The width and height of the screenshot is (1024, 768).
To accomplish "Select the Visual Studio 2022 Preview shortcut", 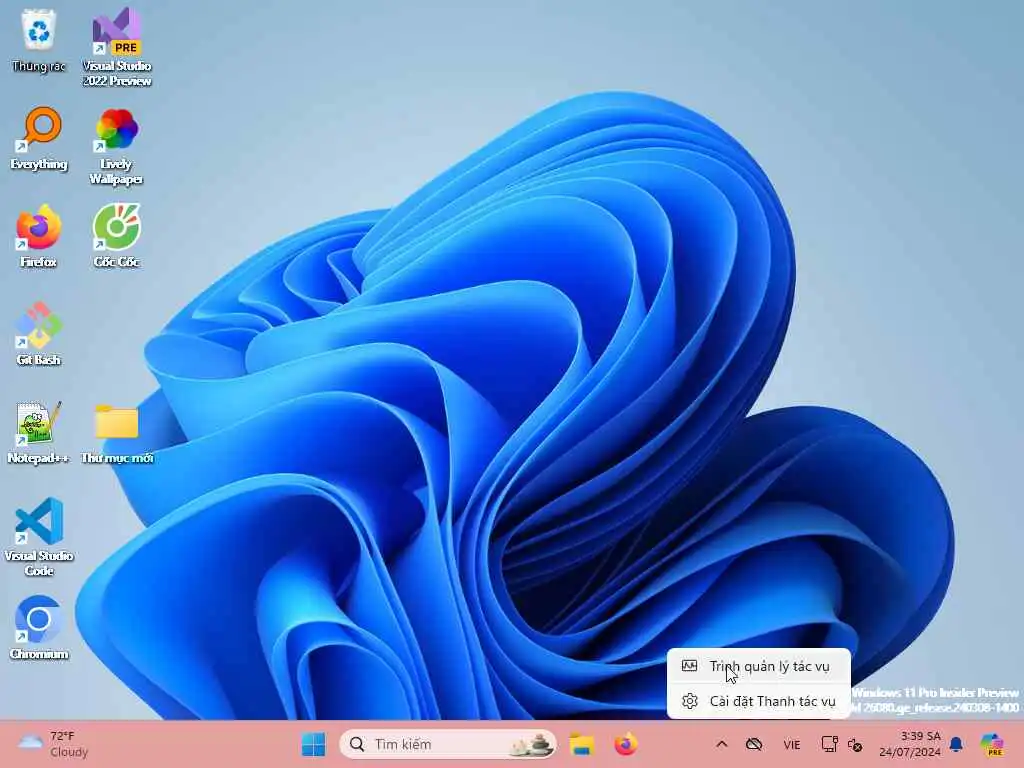I will point(116,47).
